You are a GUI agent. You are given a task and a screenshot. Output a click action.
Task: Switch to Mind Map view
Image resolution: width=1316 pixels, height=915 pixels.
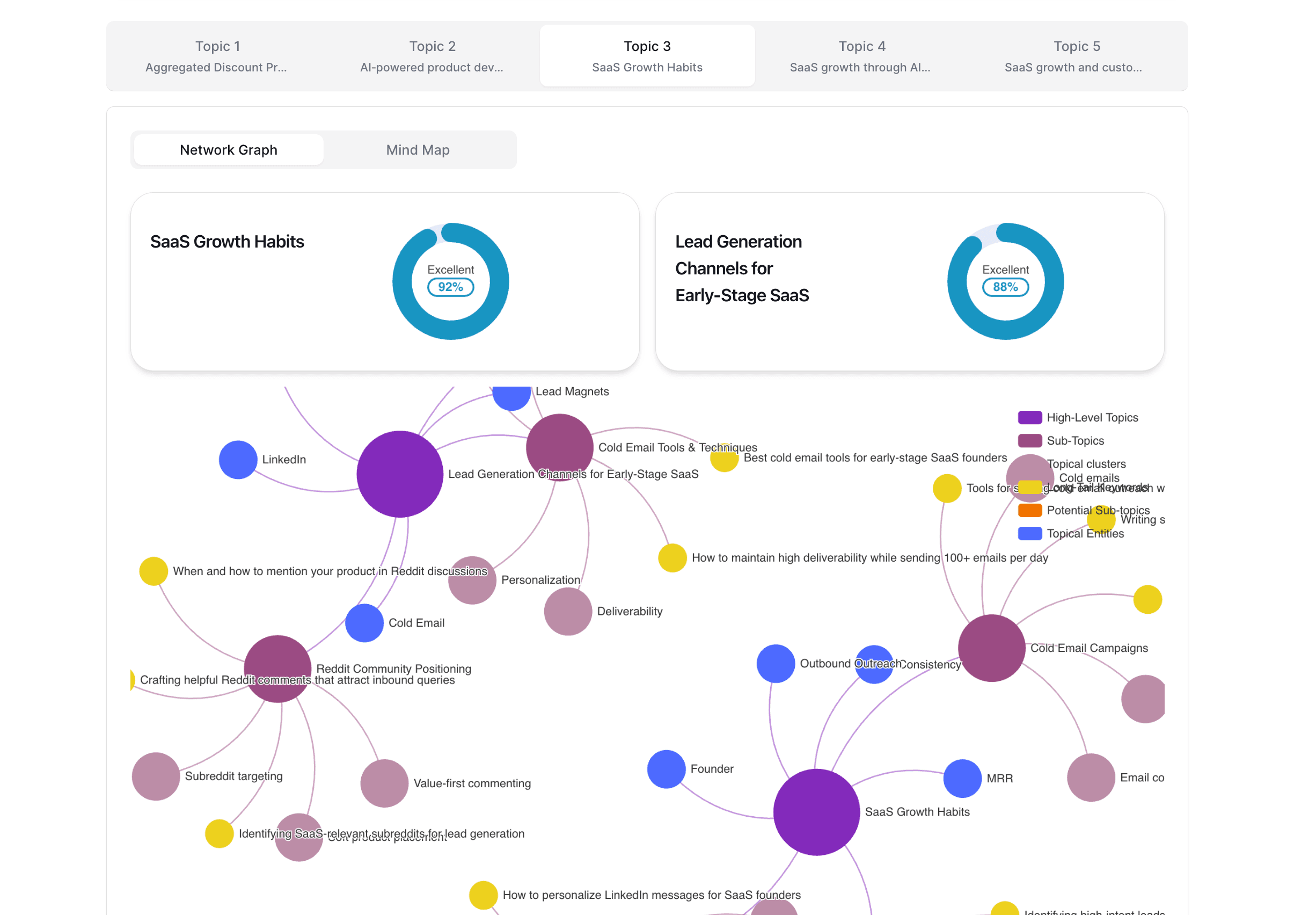[418, 150]
